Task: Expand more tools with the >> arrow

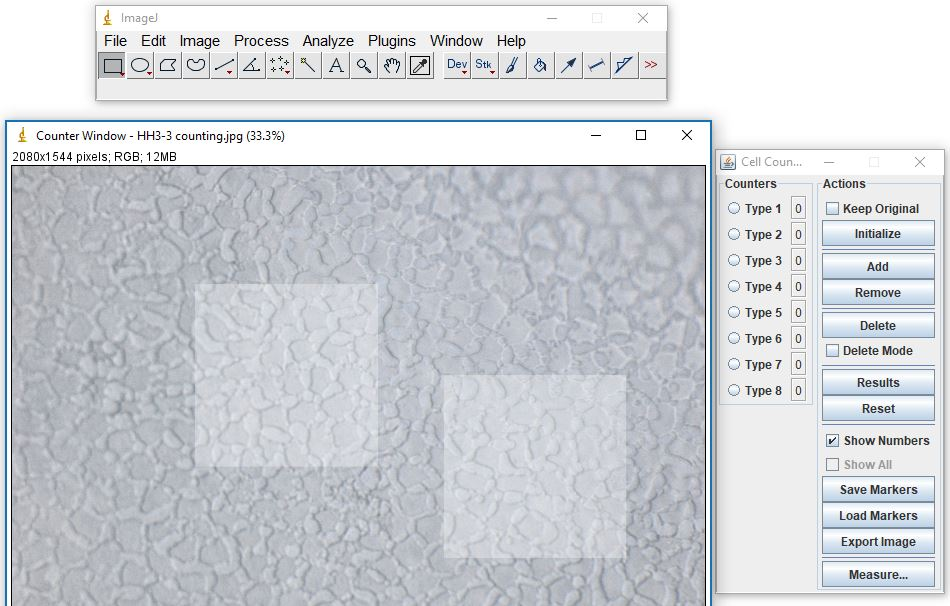Action: pyautogui.click(x=651, y=66)
